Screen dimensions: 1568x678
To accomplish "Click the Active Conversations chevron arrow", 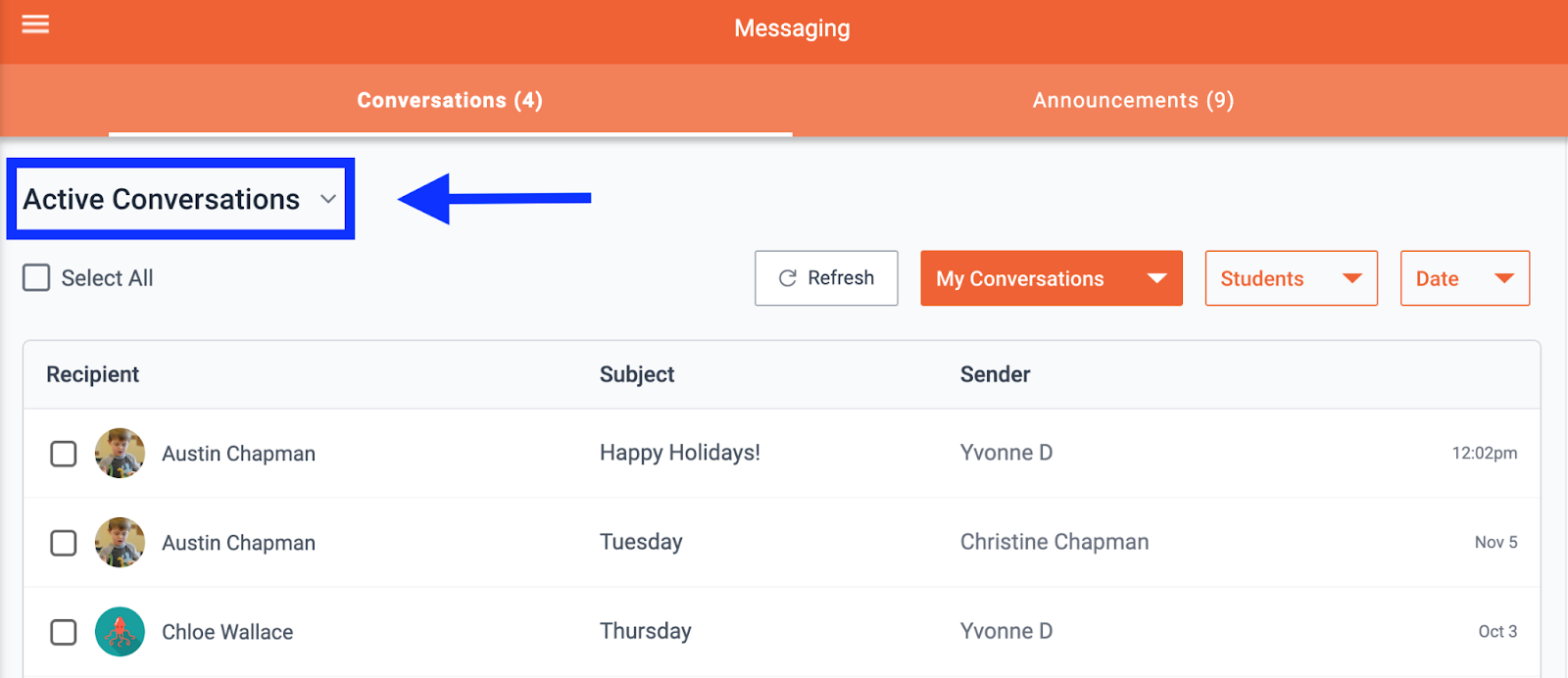I will pos(328,199).
